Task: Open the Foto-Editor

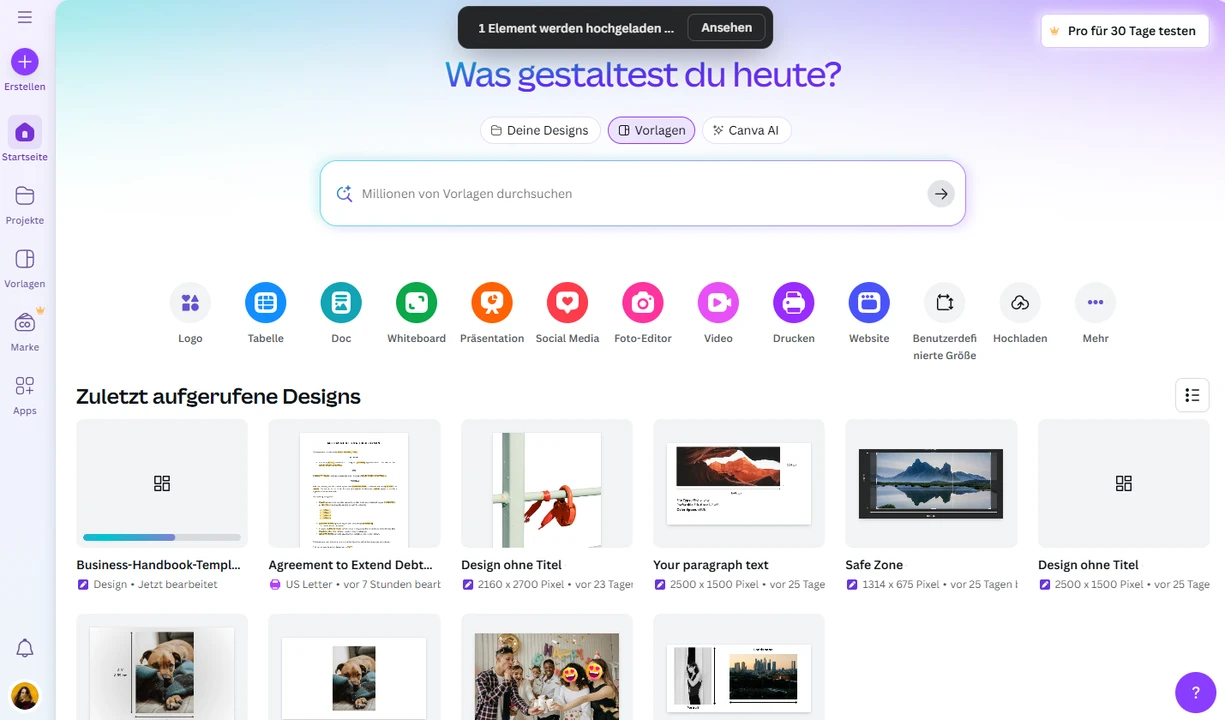Action: 643,302
